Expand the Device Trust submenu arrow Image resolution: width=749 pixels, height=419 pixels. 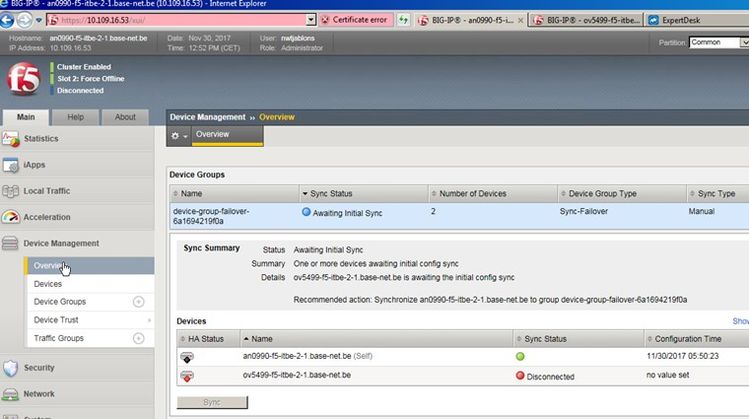pos(150,320)
